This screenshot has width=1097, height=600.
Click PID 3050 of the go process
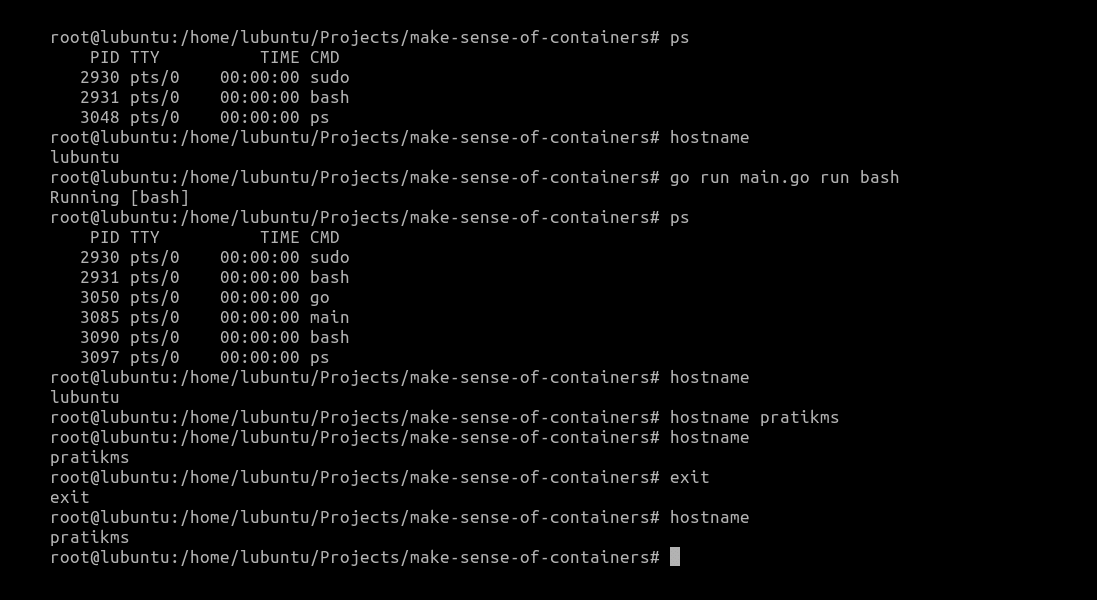click(x=99, y=297)
